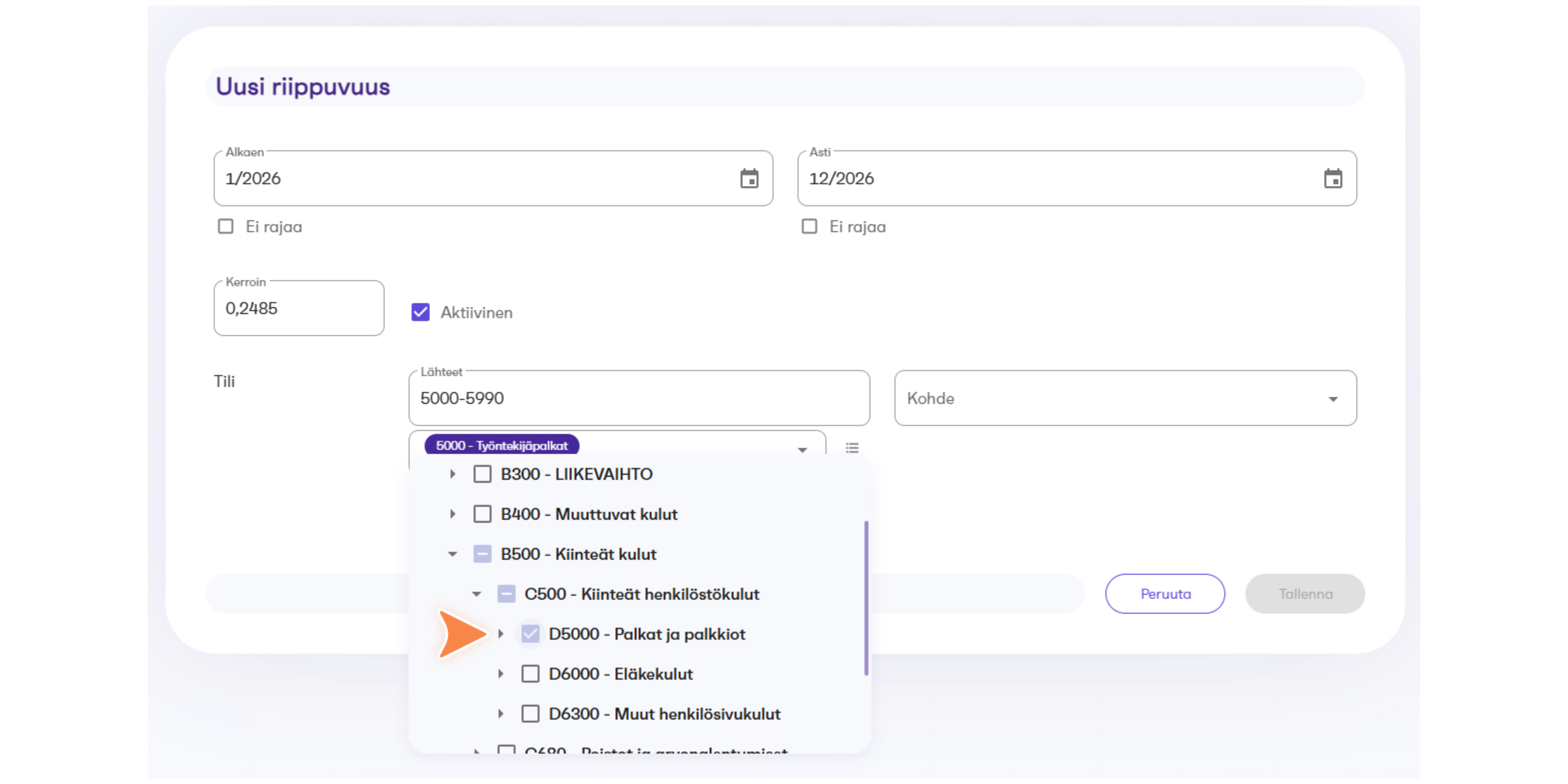This screenshot has height=784, width=1568.
Task: Tick Ei rajaa under Asti
Action: pos(810,226)
